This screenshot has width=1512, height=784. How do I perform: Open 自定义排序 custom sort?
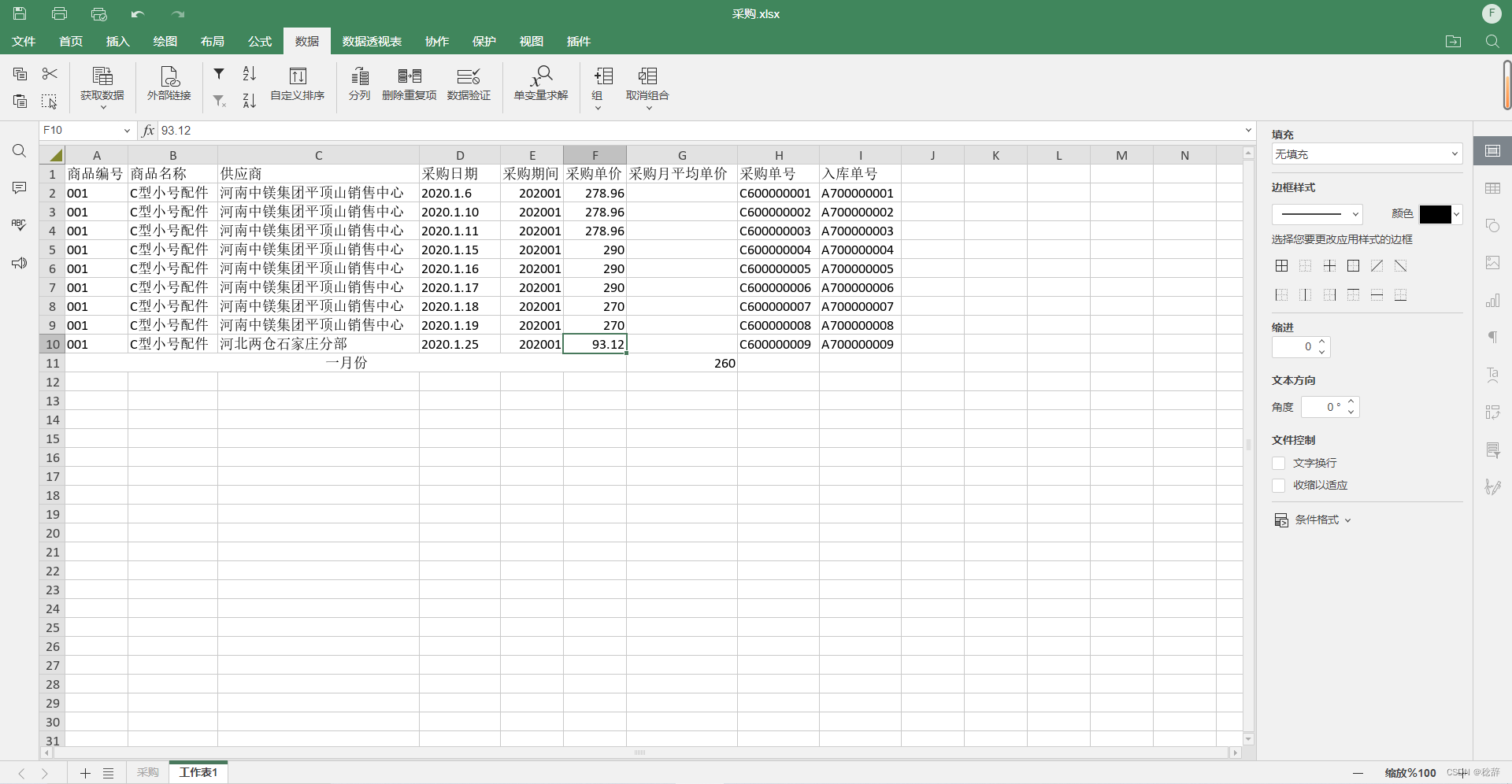point(298,84)
